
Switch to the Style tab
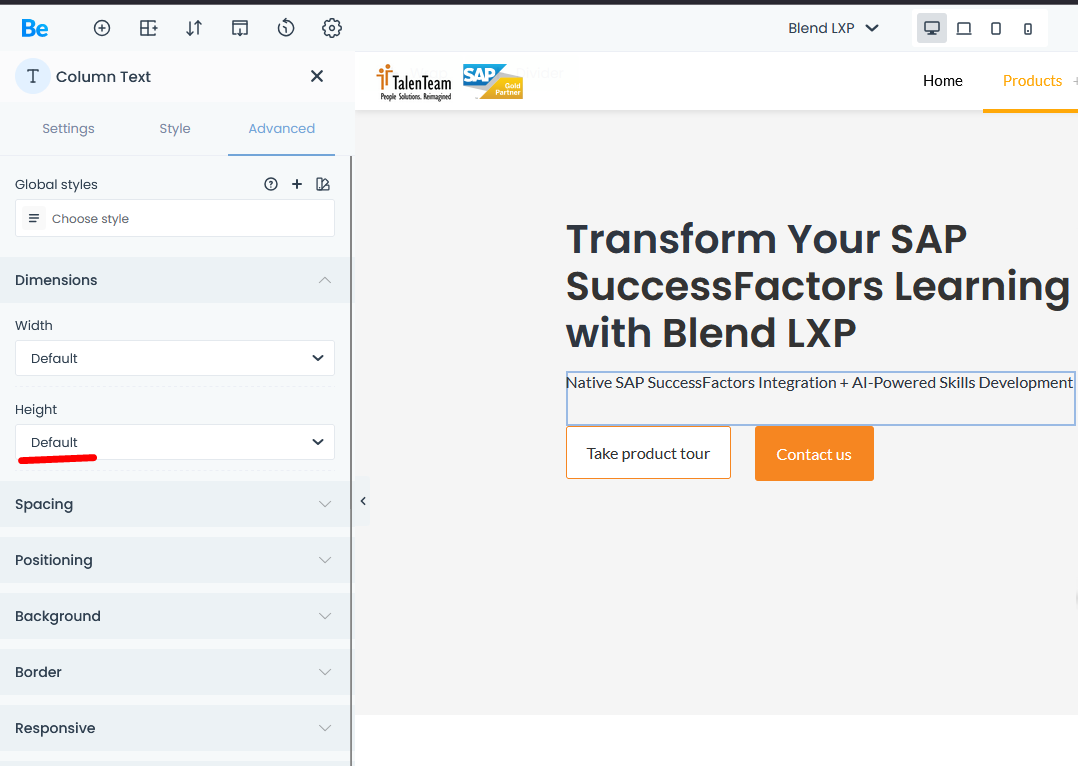(175, 128)
